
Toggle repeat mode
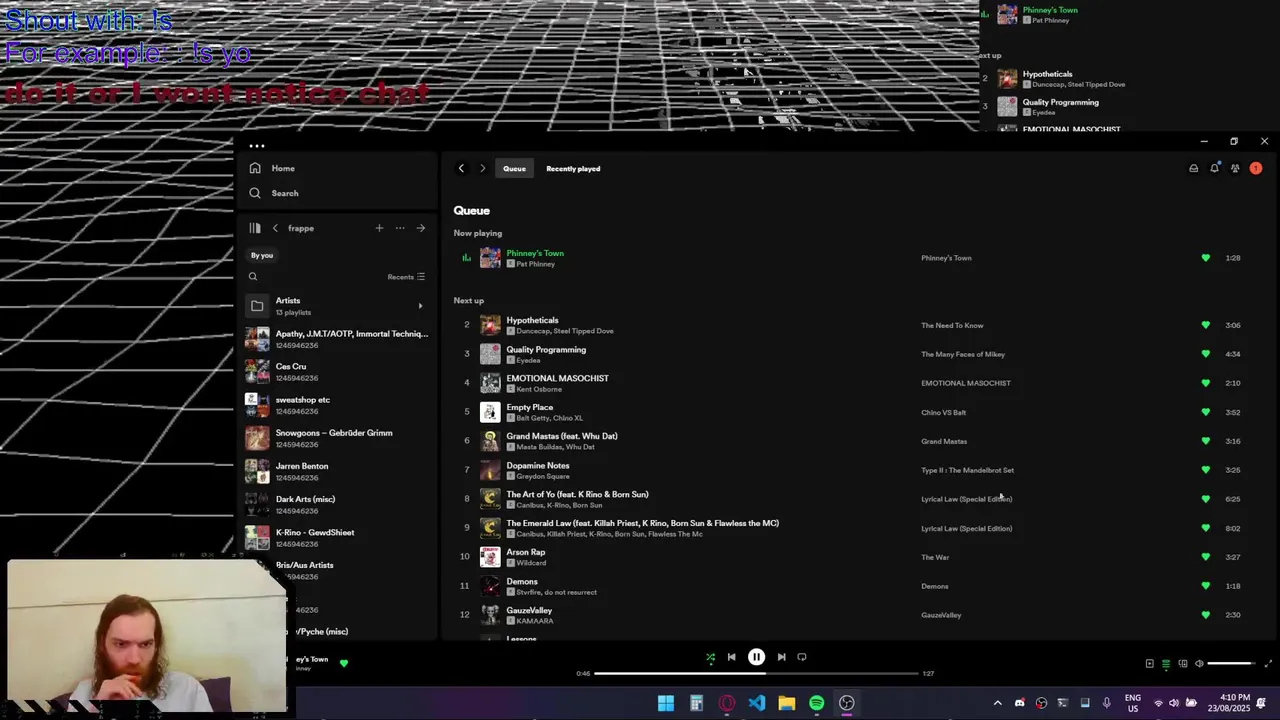[x=802, y=657]
